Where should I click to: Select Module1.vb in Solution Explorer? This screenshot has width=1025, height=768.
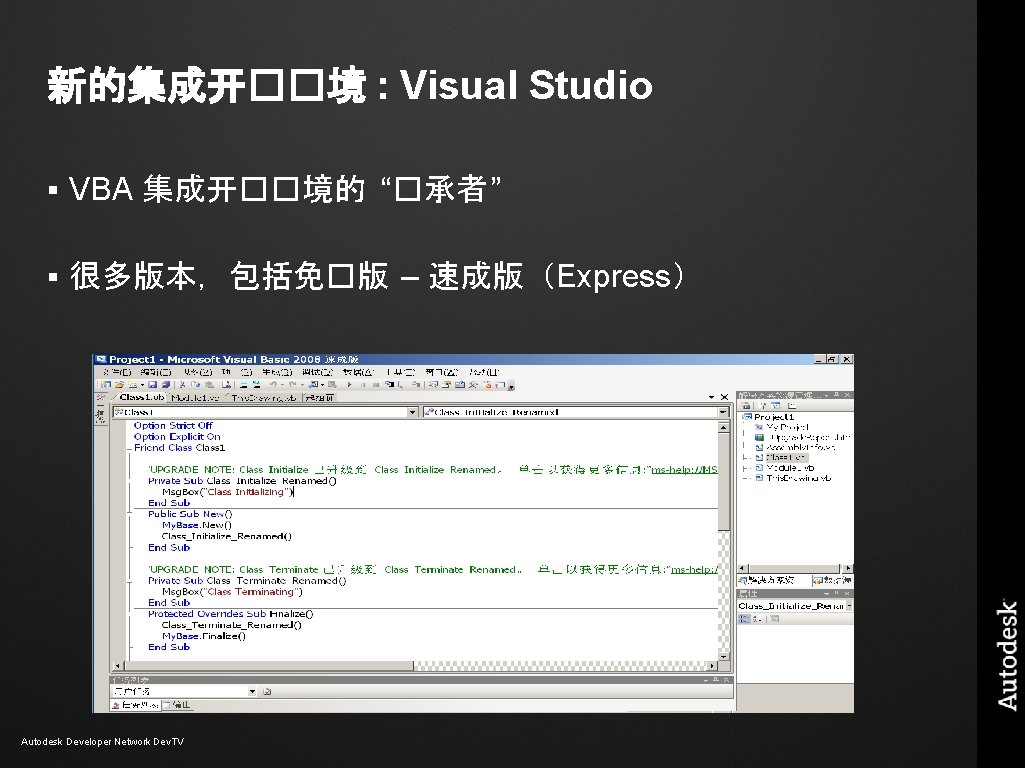[790, 468]
